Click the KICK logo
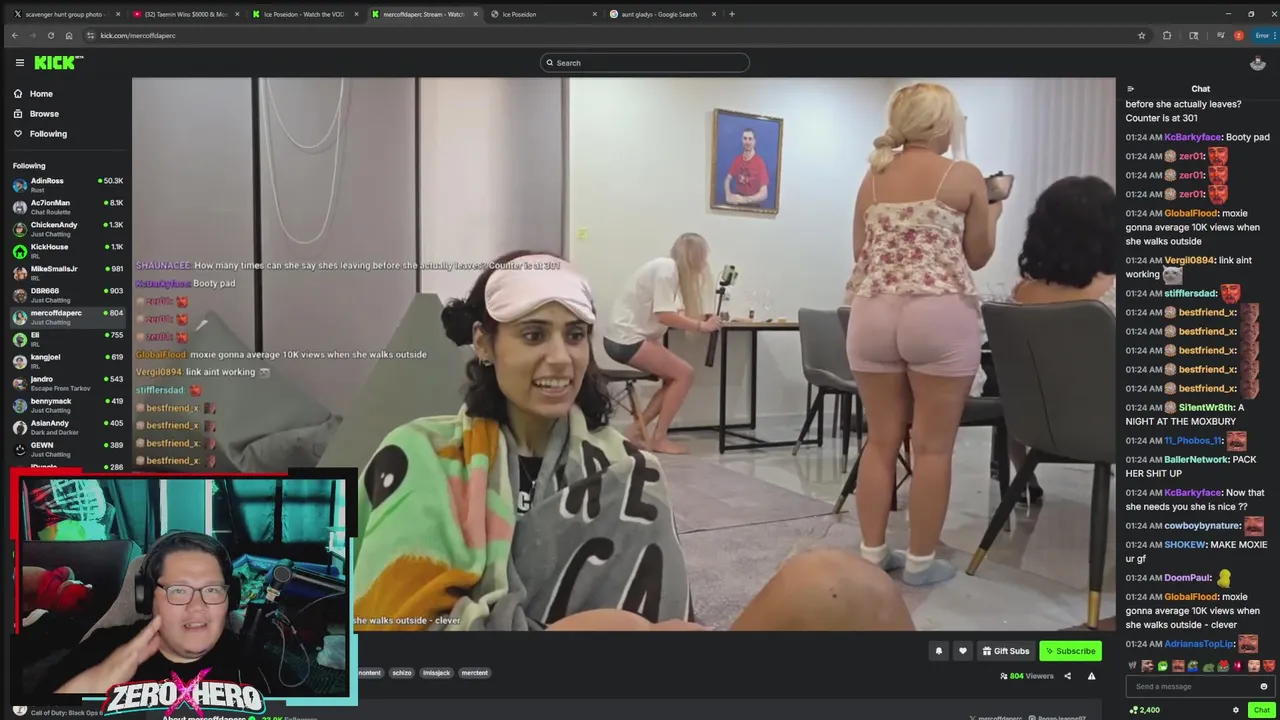 pyautogui.click(x=58, y=62)
